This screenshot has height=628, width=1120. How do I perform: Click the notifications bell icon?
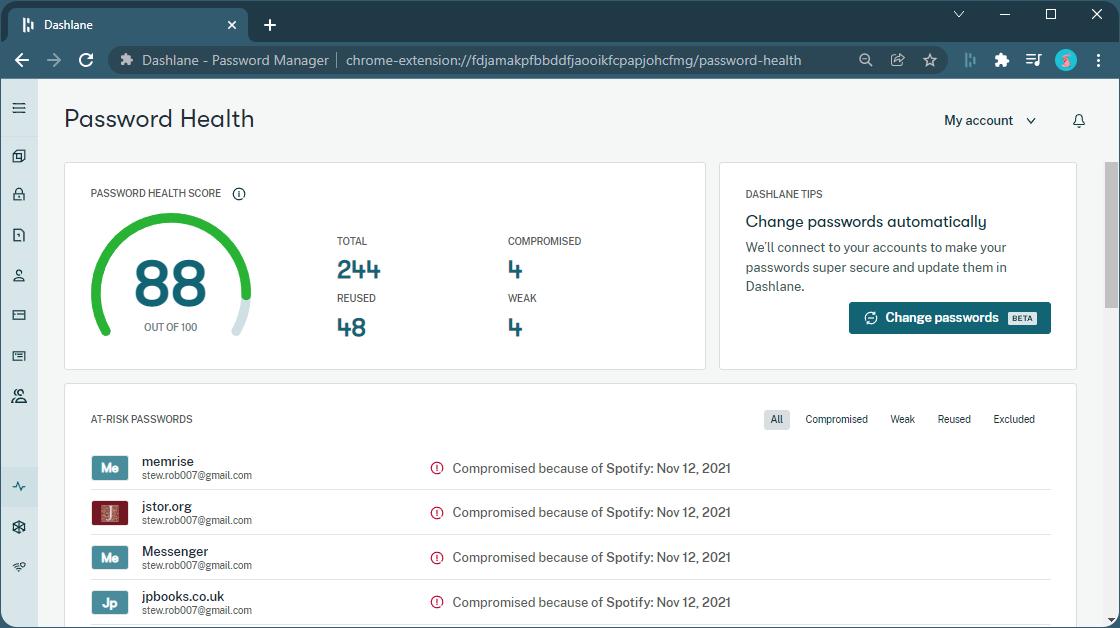1079,121
